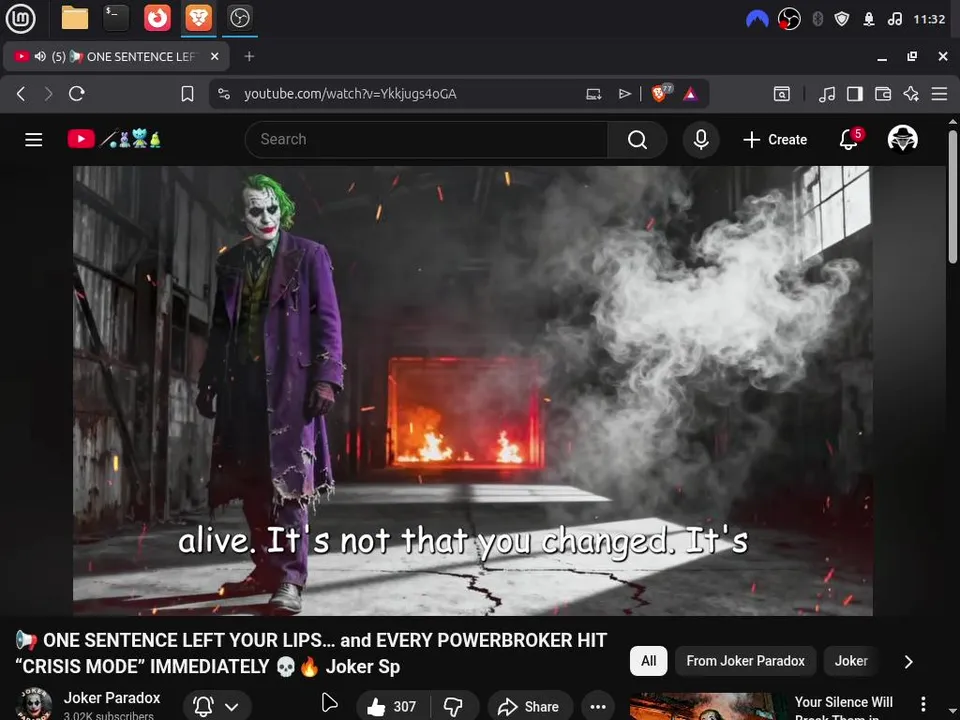The width and height of the screenshot is (960, 720).
Task: Open the music note tray icon
Action: 895,19
